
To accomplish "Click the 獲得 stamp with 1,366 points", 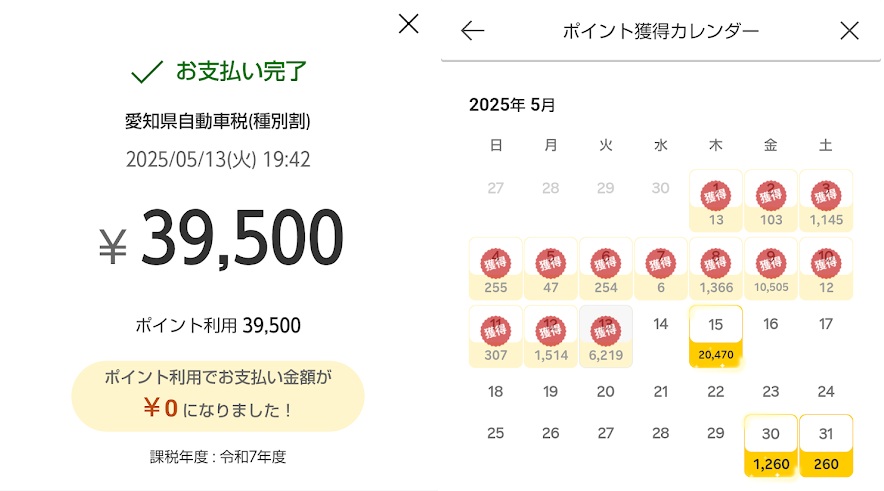I will (x=715, y=264).
